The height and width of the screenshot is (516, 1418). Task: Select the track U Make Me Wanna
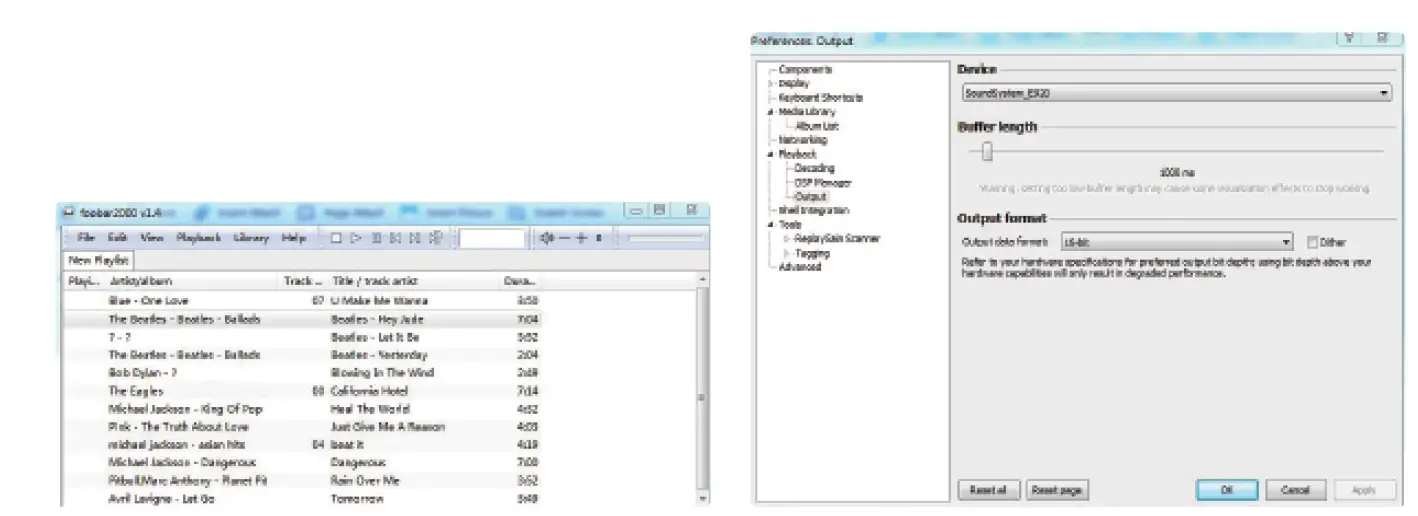pos(379,301)
